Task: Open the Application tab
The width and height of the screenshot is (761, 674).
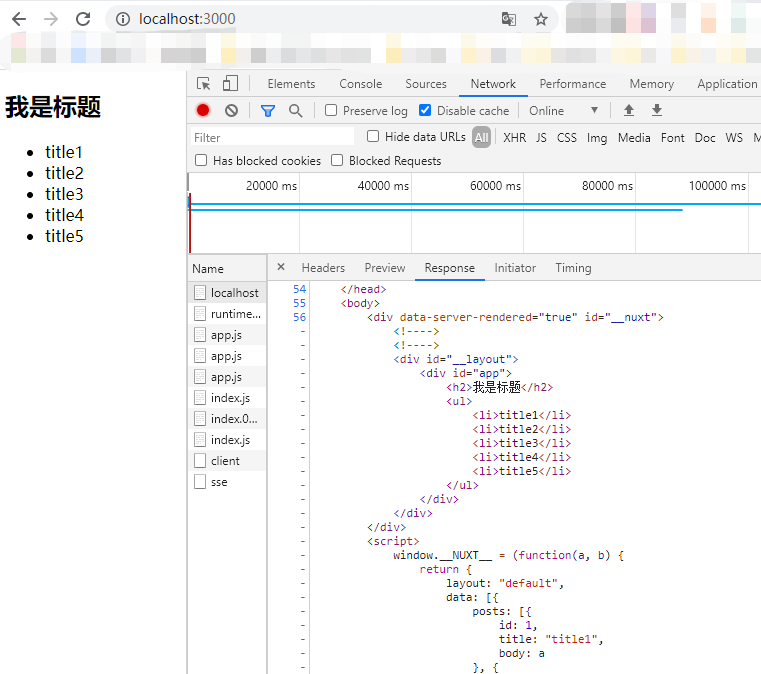Action: [x=727, y=84]
